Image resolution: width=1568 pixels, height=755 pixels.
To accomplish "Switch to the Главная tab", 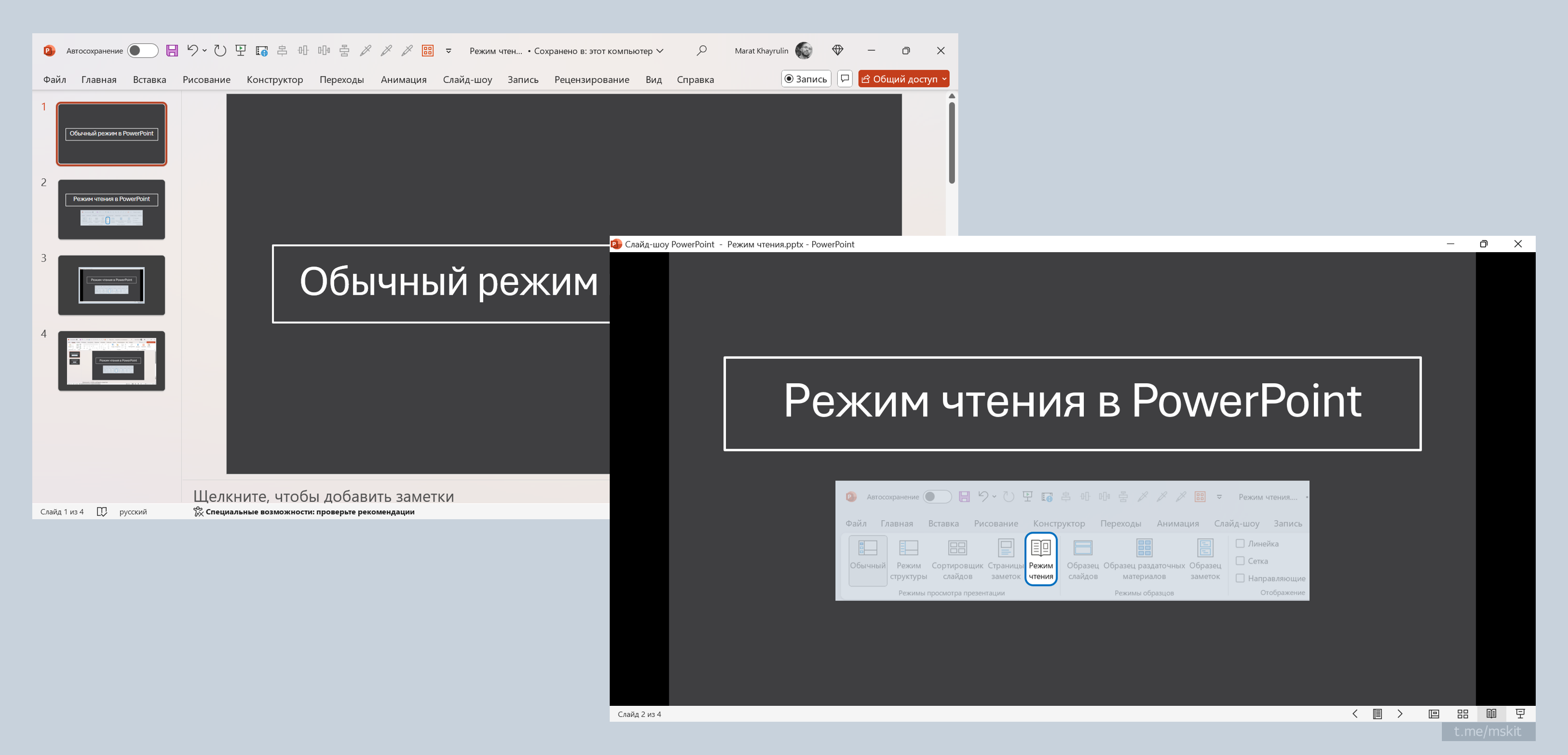I will point(99,80).
